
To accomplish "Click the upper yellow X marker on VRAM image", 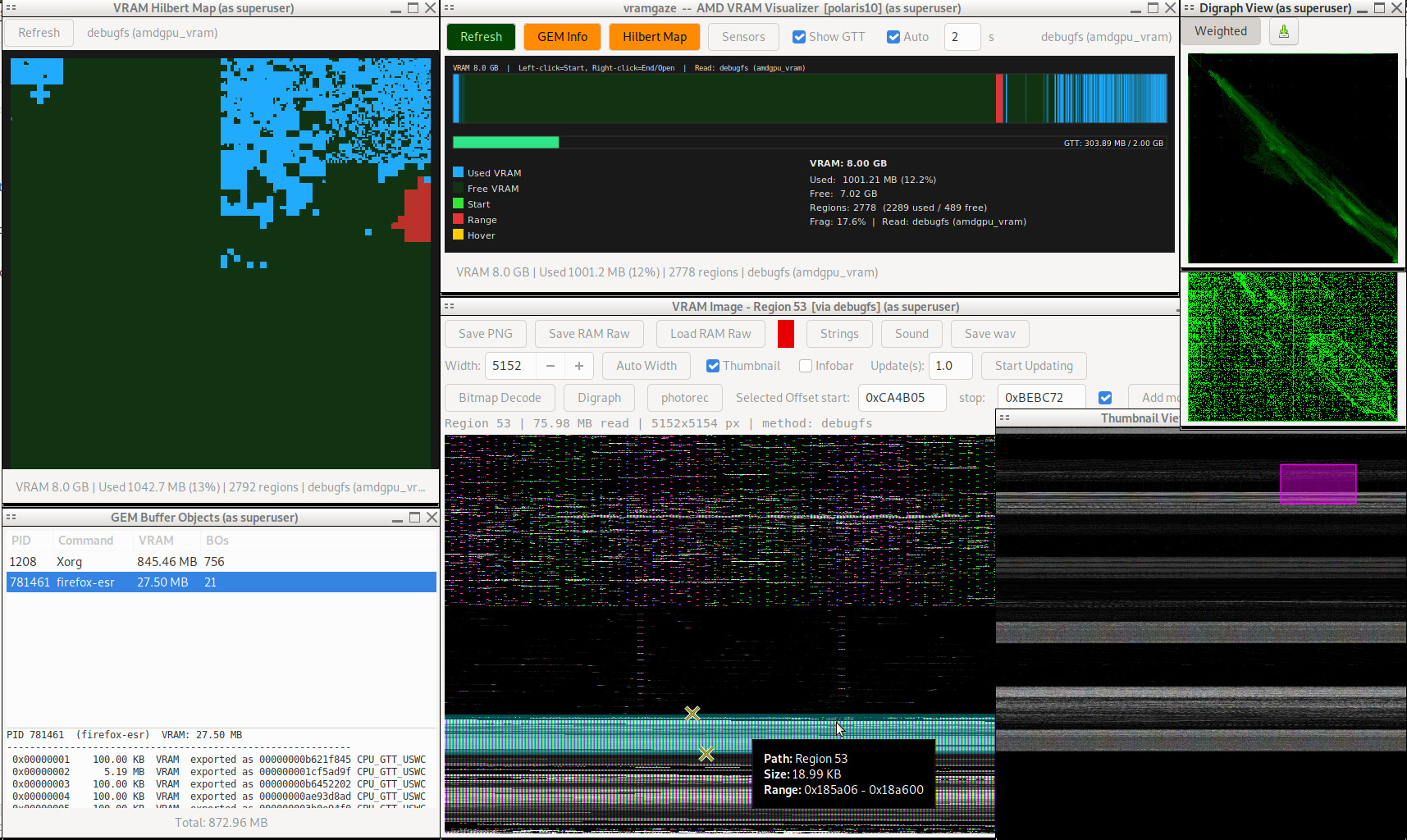I will click(x=692, y=714).
